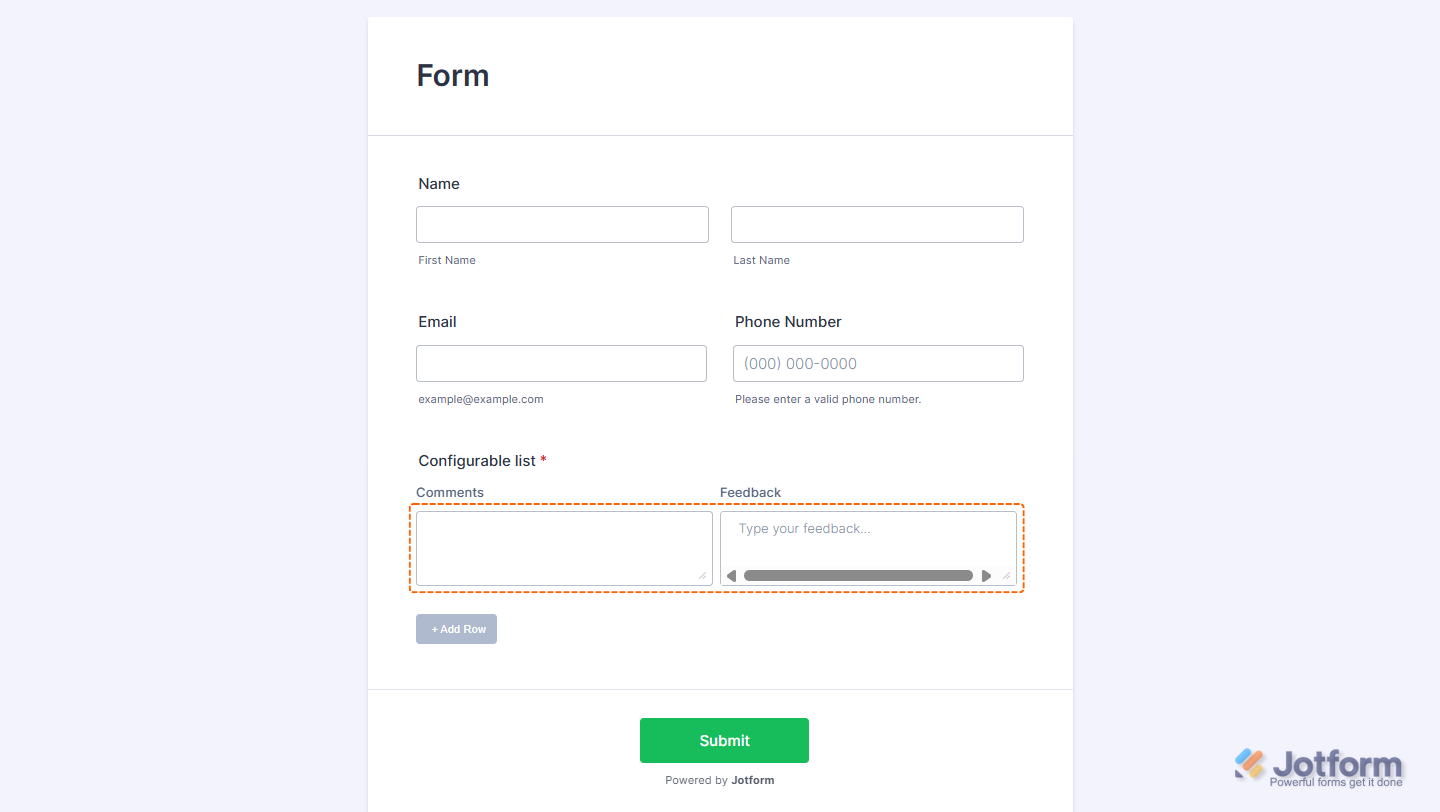Click the Email field label
This screenshot has width=1440, height=812.
point(437,322)
